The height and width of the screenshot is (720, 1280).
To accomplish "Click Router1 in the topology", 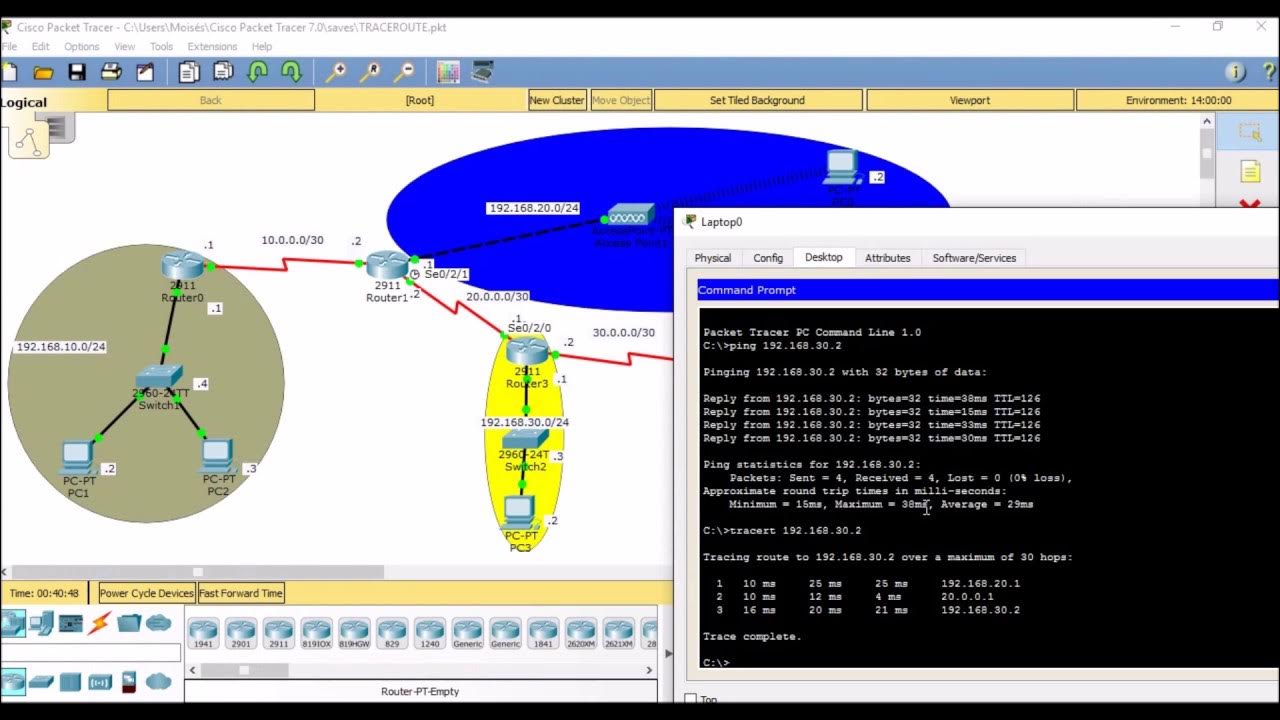I will (x=387, y=266).
